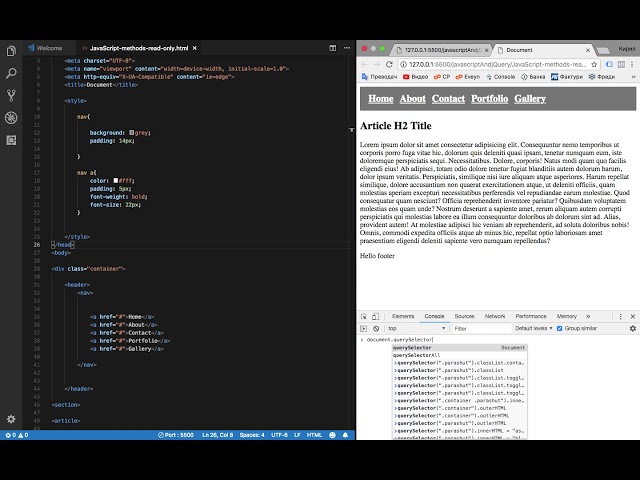Click the blue extension icon in Chrome toolbar
Screen dimensions: 640x480
point(609,64)
